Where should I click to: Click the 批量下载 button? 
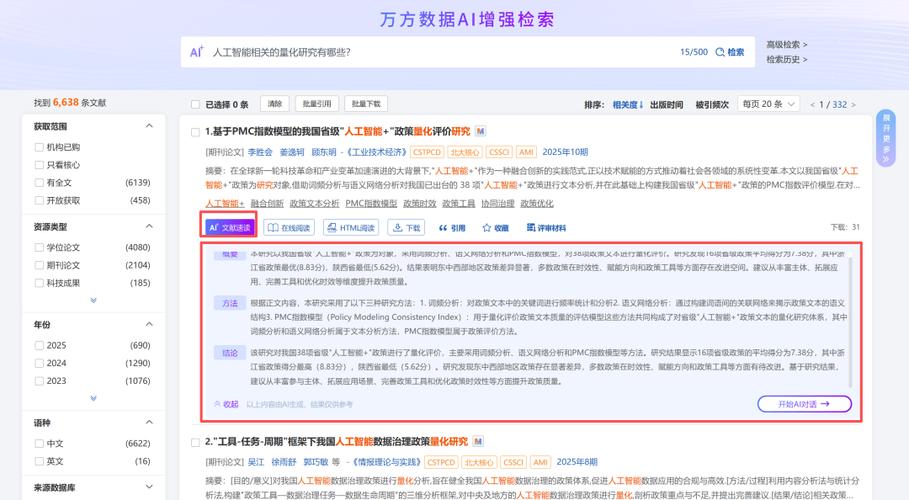[x=366, y=104]
